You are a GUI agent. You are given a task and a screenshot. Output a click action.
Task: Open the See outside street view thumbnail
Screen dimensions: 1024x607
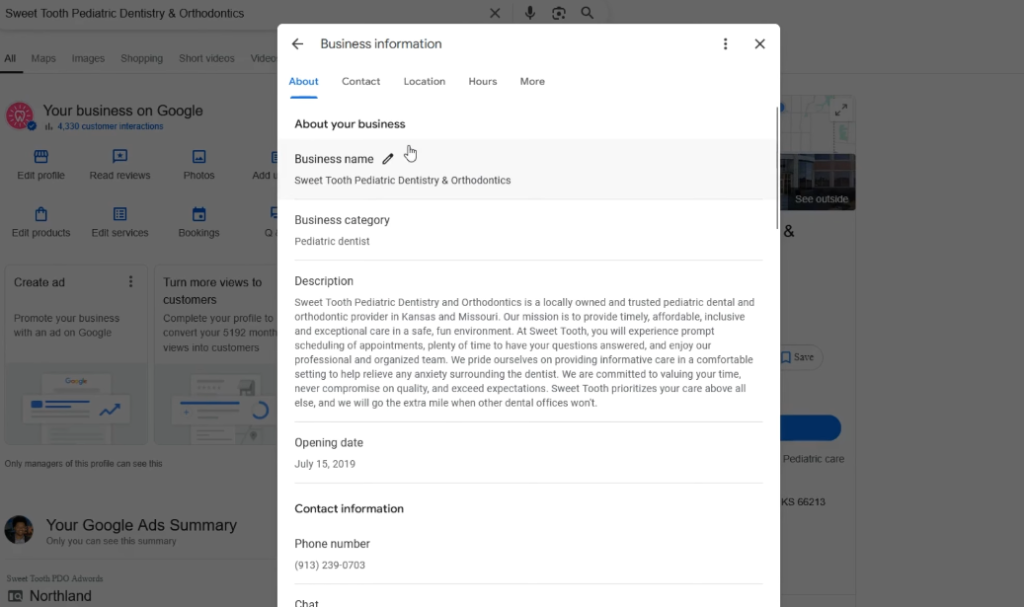click(x=818, y=182)
